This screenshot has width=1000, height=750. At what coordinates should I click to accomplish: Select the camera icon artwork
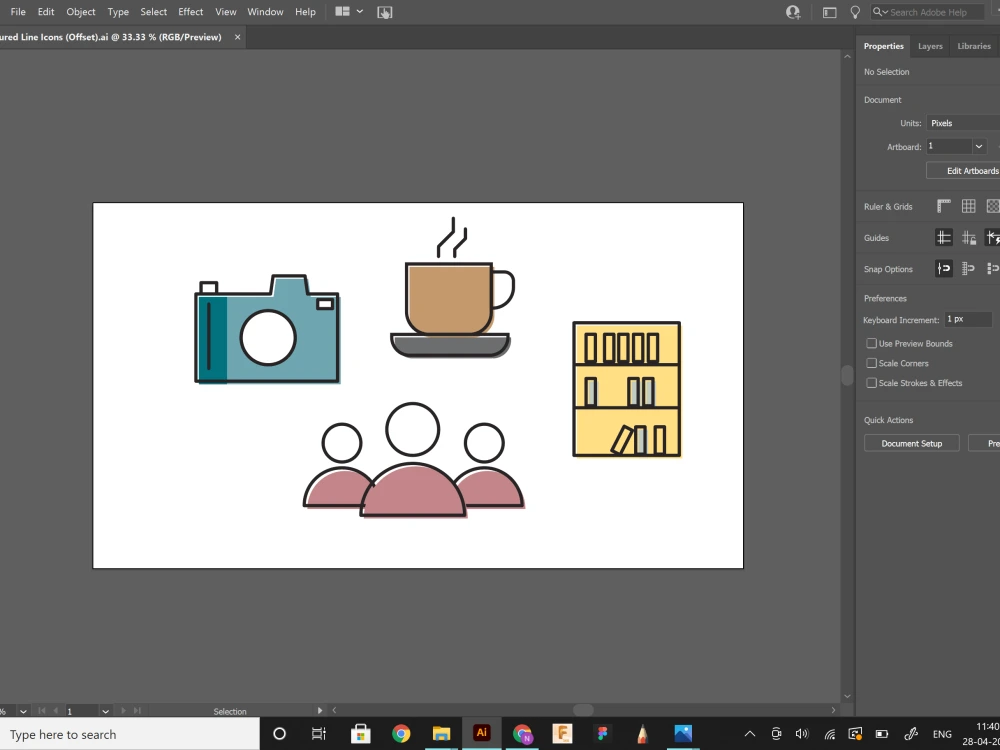click(x=267, y=329)
